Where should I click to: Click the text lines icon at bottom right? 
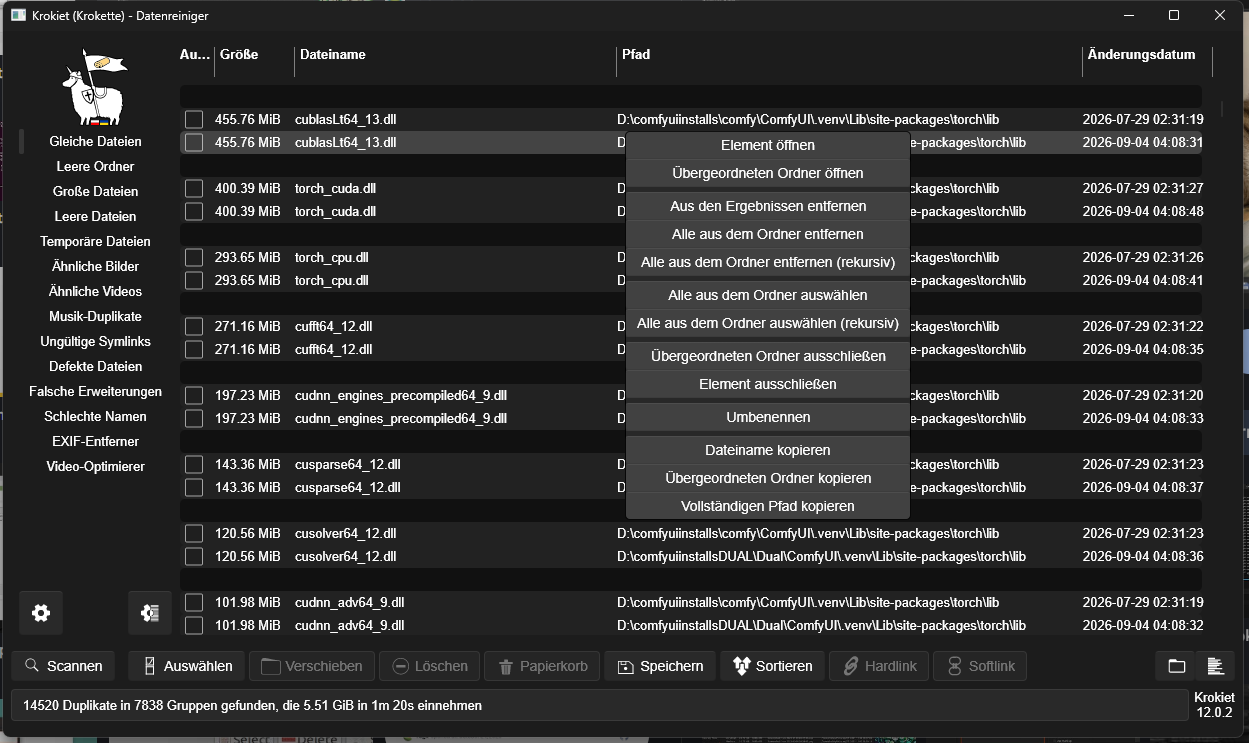point(1215,666)
